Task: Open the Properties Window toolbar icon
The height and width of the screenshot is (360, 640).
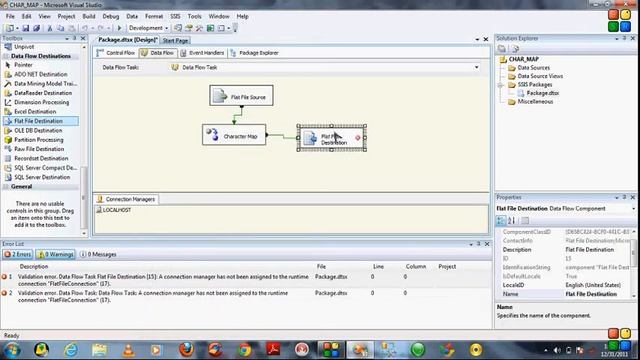Action: (189, 28)
